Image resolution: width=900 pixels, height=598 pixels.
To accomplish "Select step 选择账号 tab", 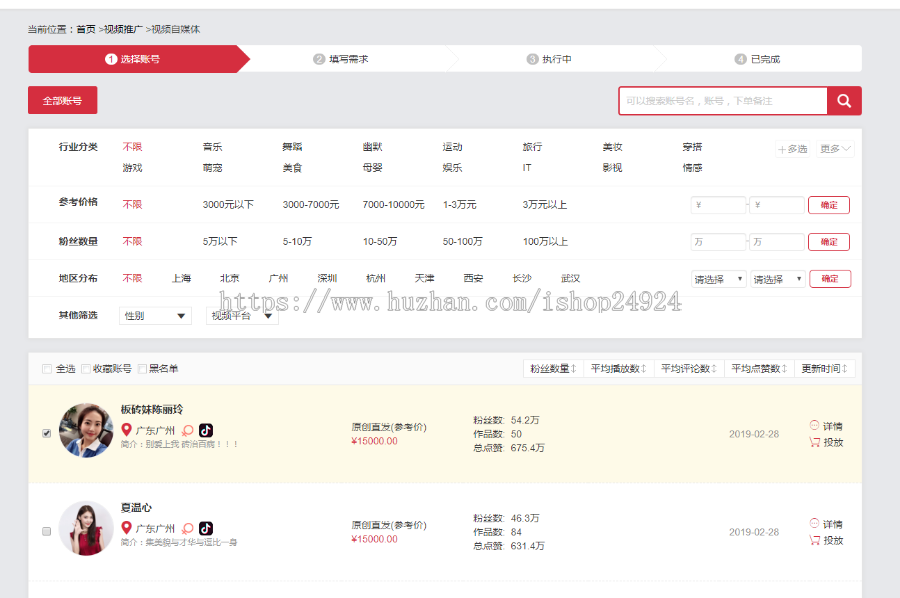I will point(139,59).
